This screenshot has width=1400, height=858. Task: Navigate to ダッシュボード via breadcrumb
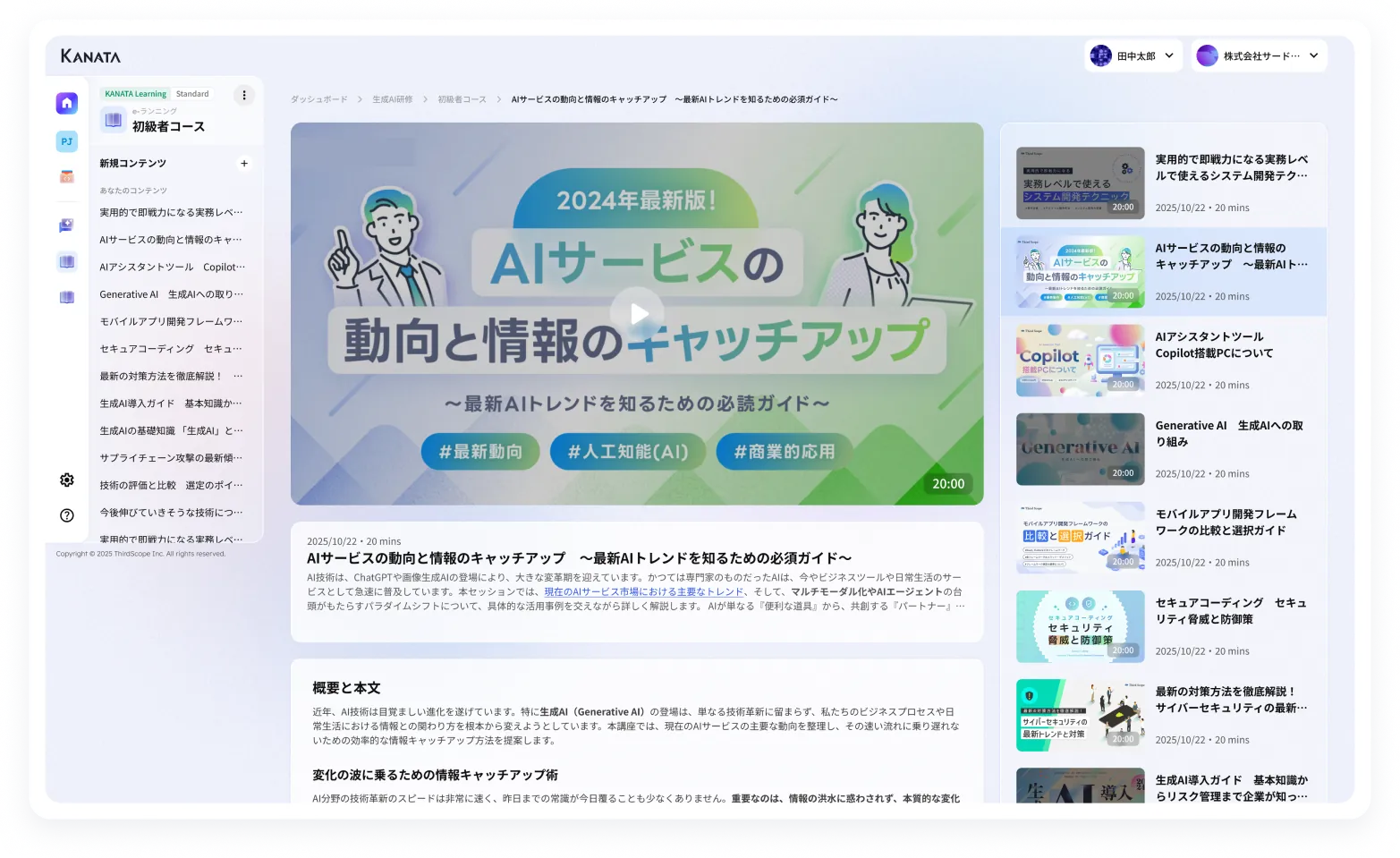coord(319,98)
